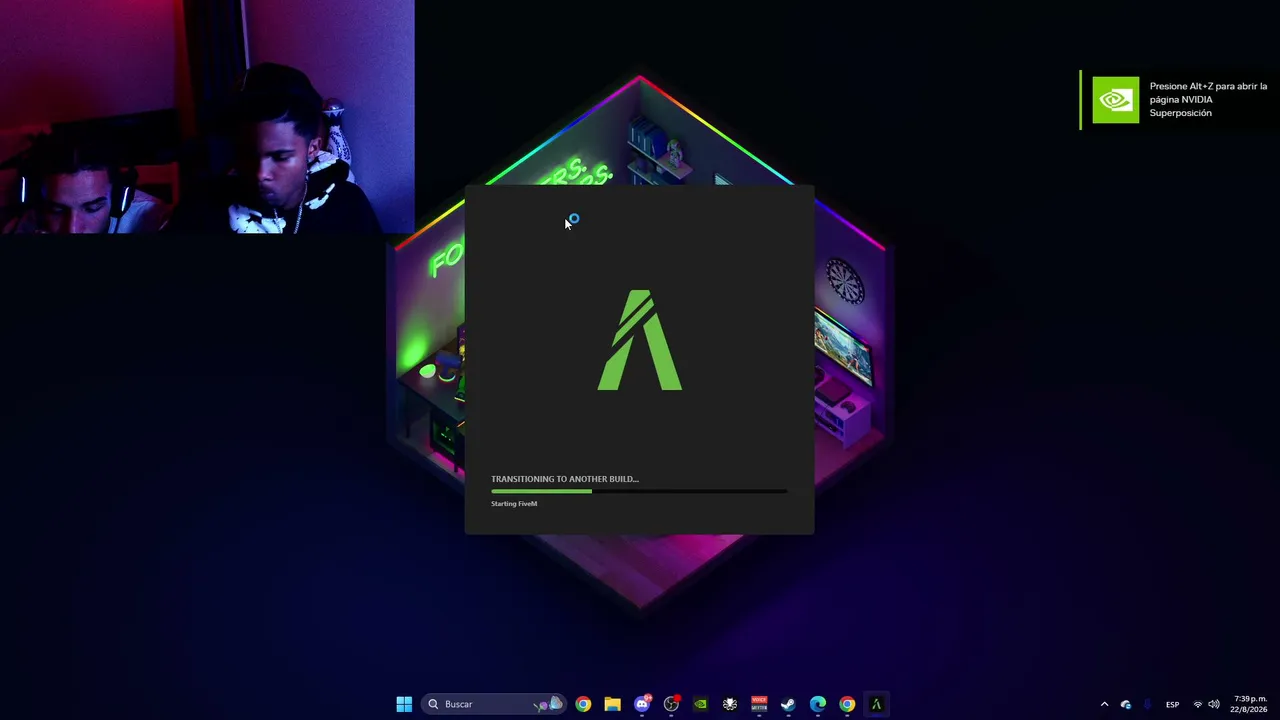Expand the hidden system tray icons chevron
The image size is (1280, 720).
1104,704
